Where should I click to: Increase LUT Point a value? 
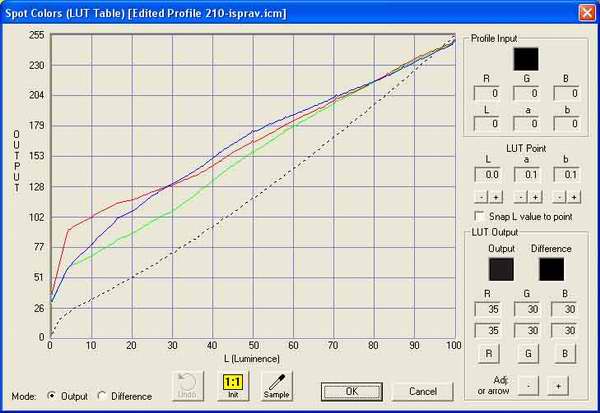[x=535, y=197]
